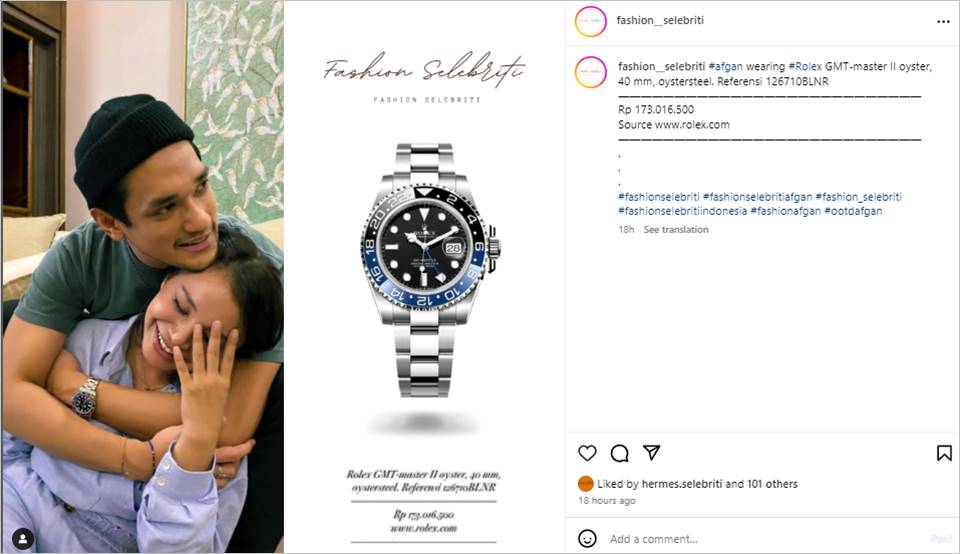The image size is (960, 554).
Task: Follow the #fashionselebritiafgan hashtag
Action: tap(757, 197)
